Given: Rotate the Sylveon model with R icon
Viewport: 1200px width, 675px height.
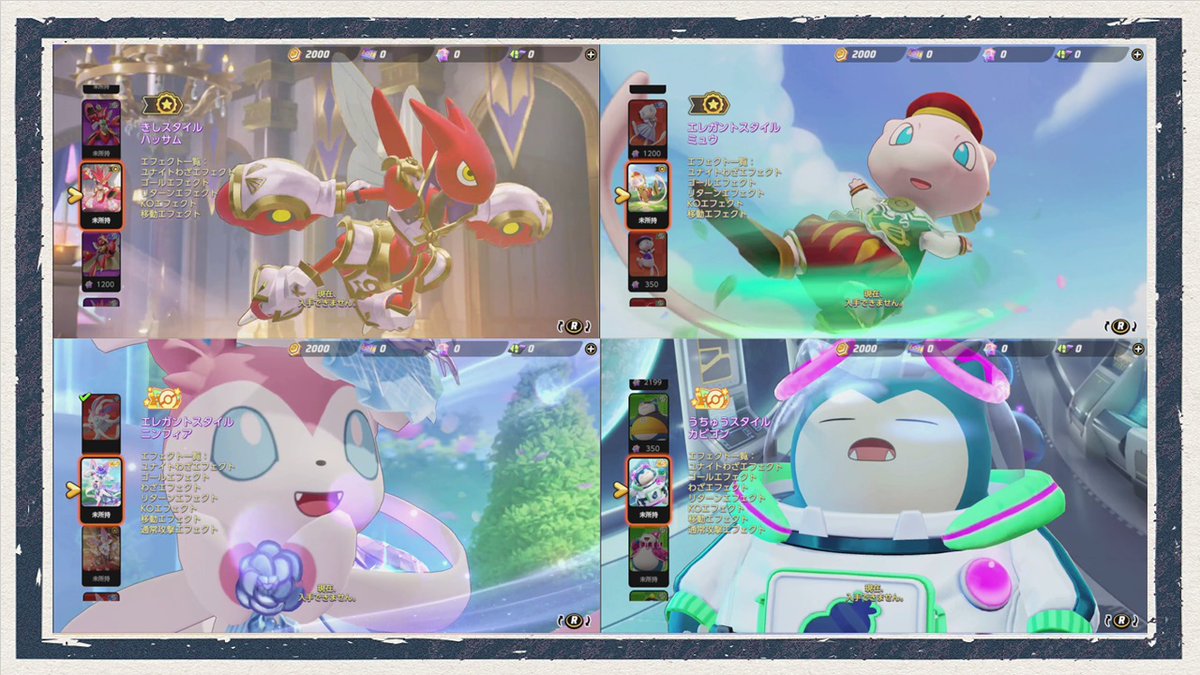Looking at the screenshot, I should (x=575, y=619).
